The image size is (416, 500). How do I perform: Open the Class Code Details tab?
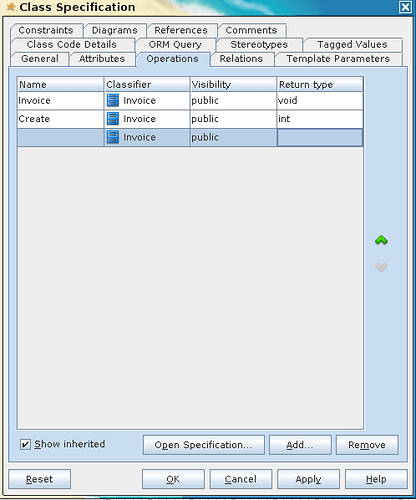(x=72, y=45)
